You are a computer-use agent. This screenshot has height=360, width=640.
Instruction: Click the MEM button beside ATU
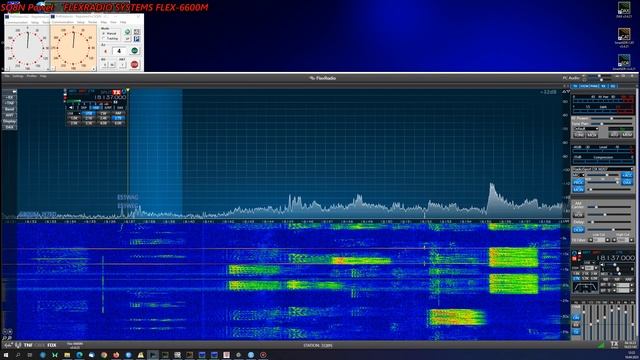coord(627,135)
